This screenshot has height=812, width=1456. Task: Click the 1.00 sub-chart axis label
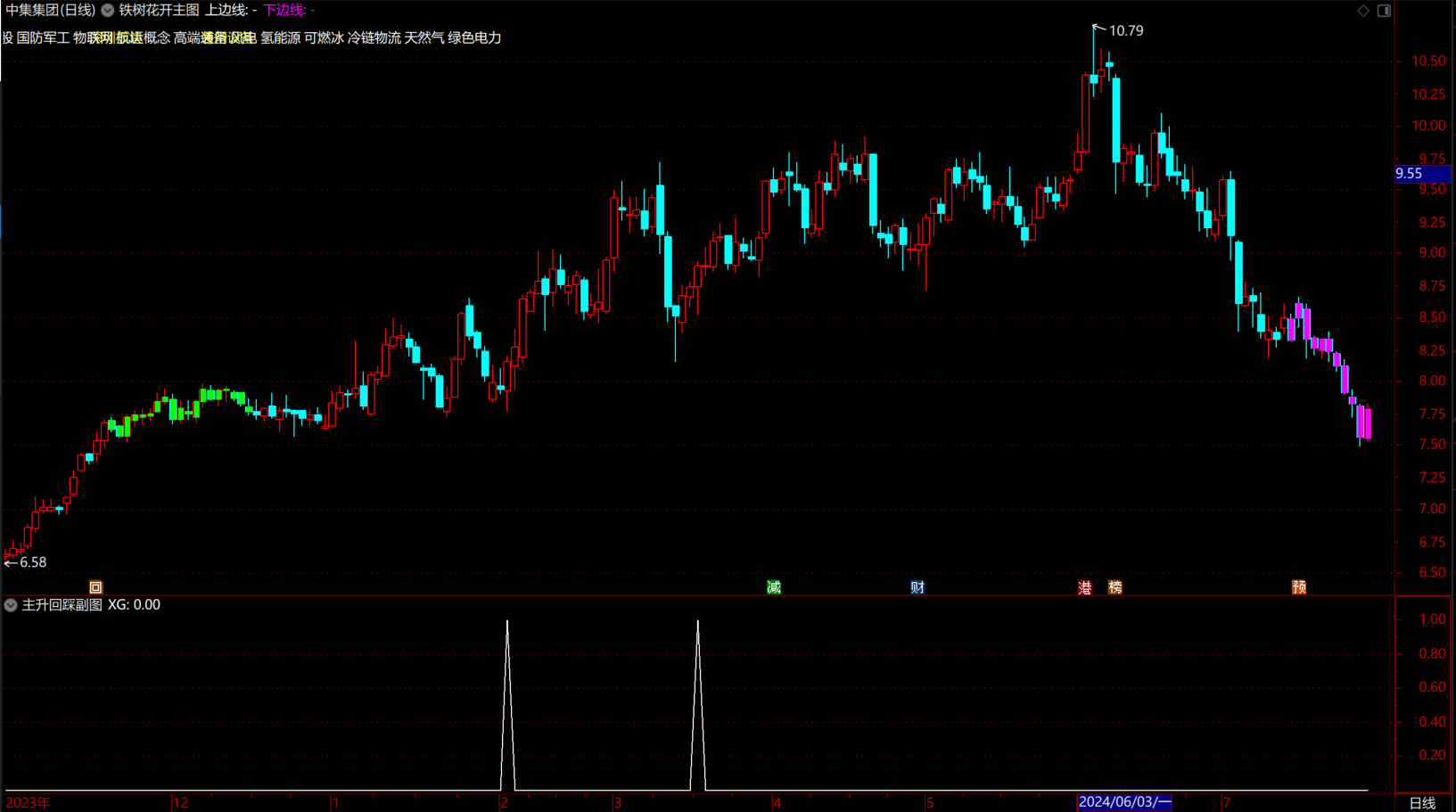1433,619
